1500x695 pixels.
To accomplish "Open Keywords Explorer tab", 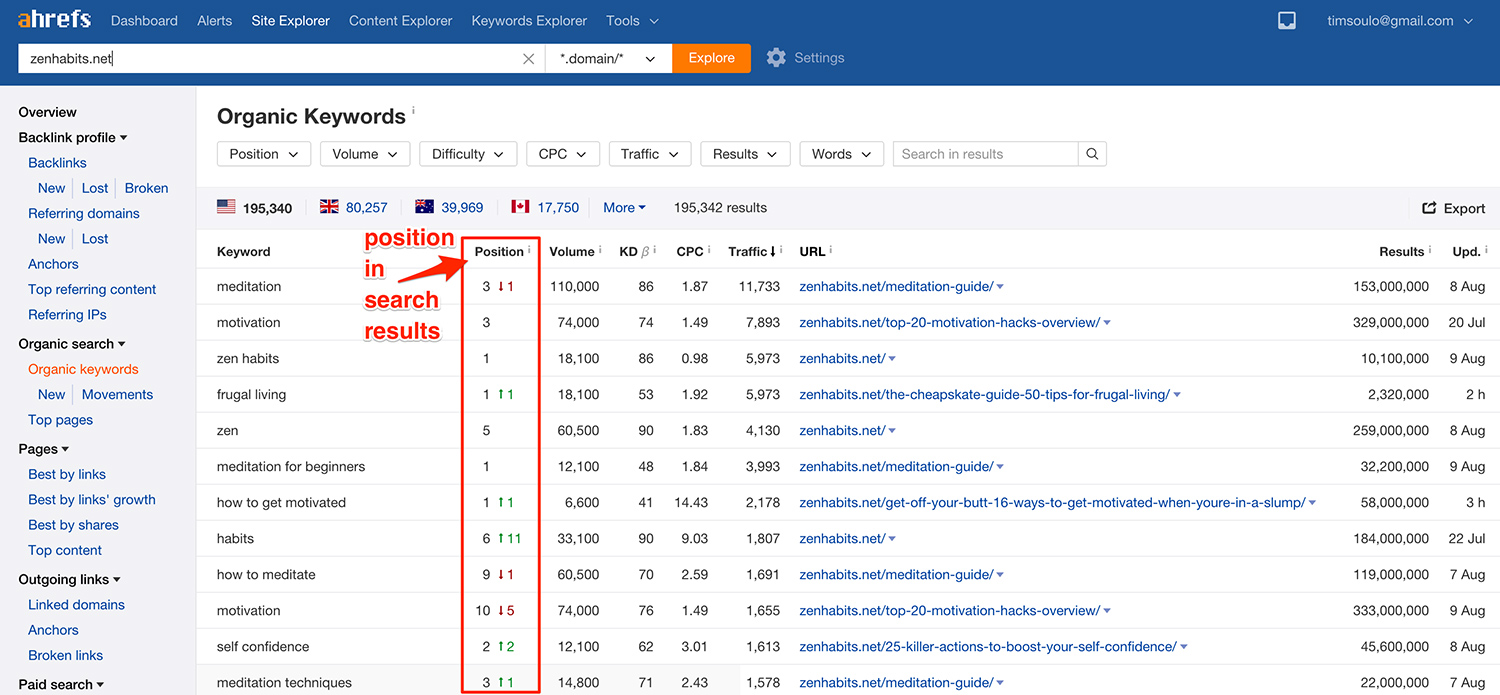I will pyautogui.click(x=529, y=20).
